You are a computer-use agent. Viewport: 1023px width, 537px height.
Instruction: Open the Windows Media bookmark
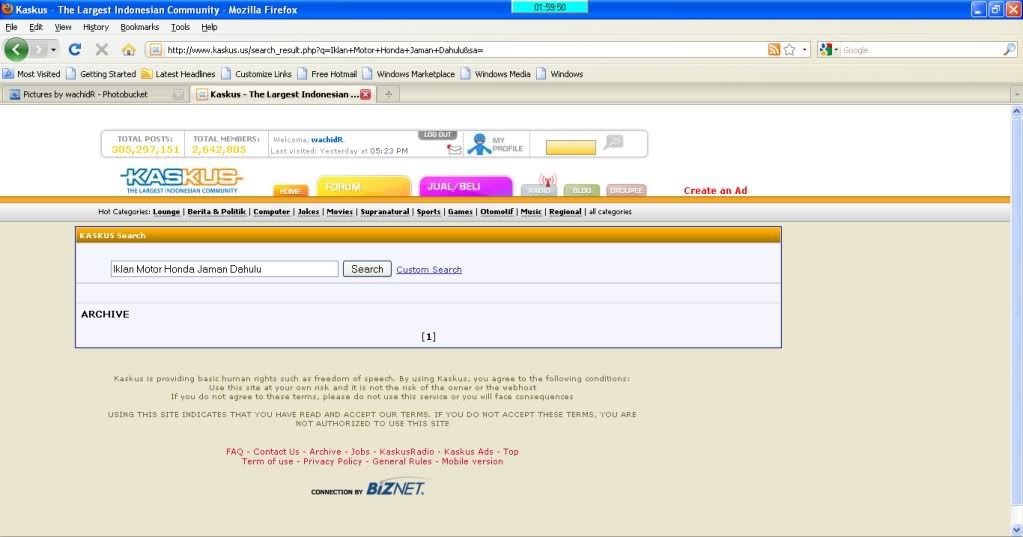[x=496, y=74]
